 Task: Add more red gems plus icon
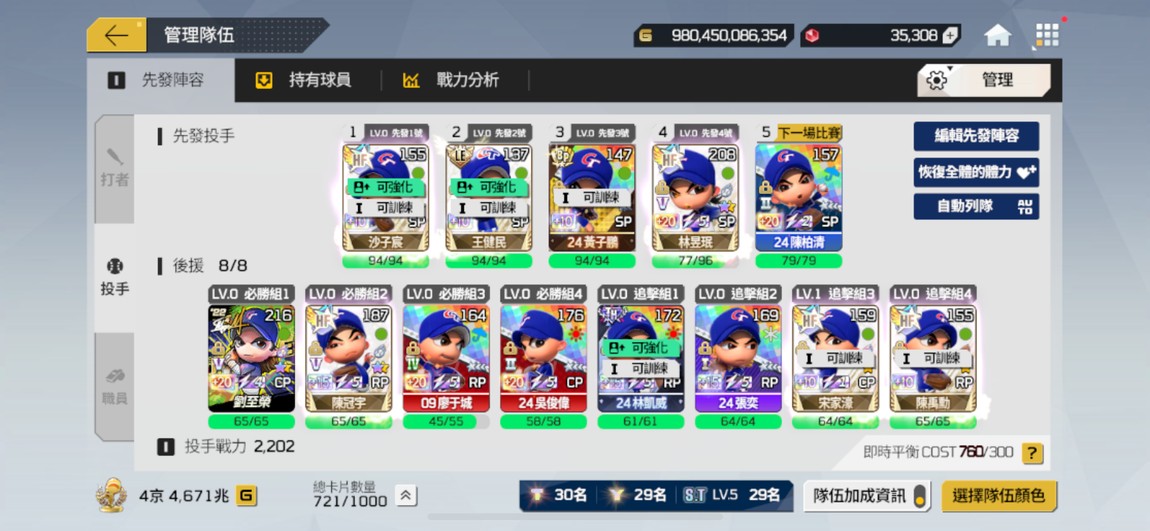[x=951, y=35]
